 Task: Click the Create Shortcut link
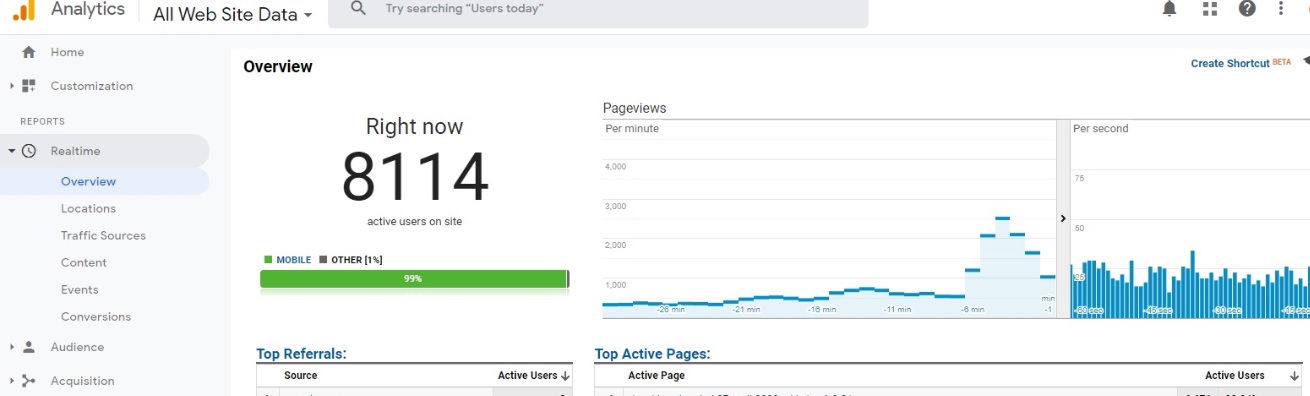point(1230,63)
